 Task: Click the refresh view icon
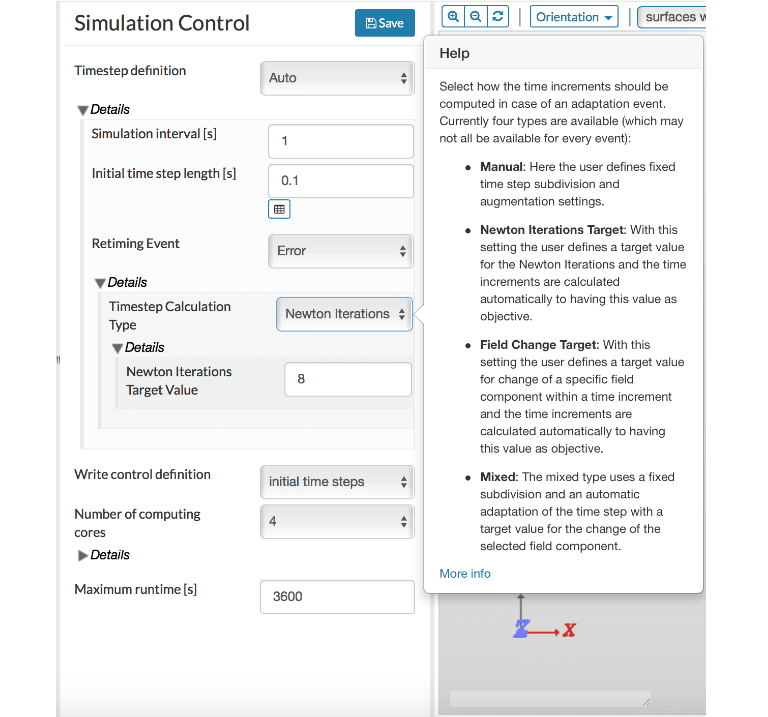(499, 17)
